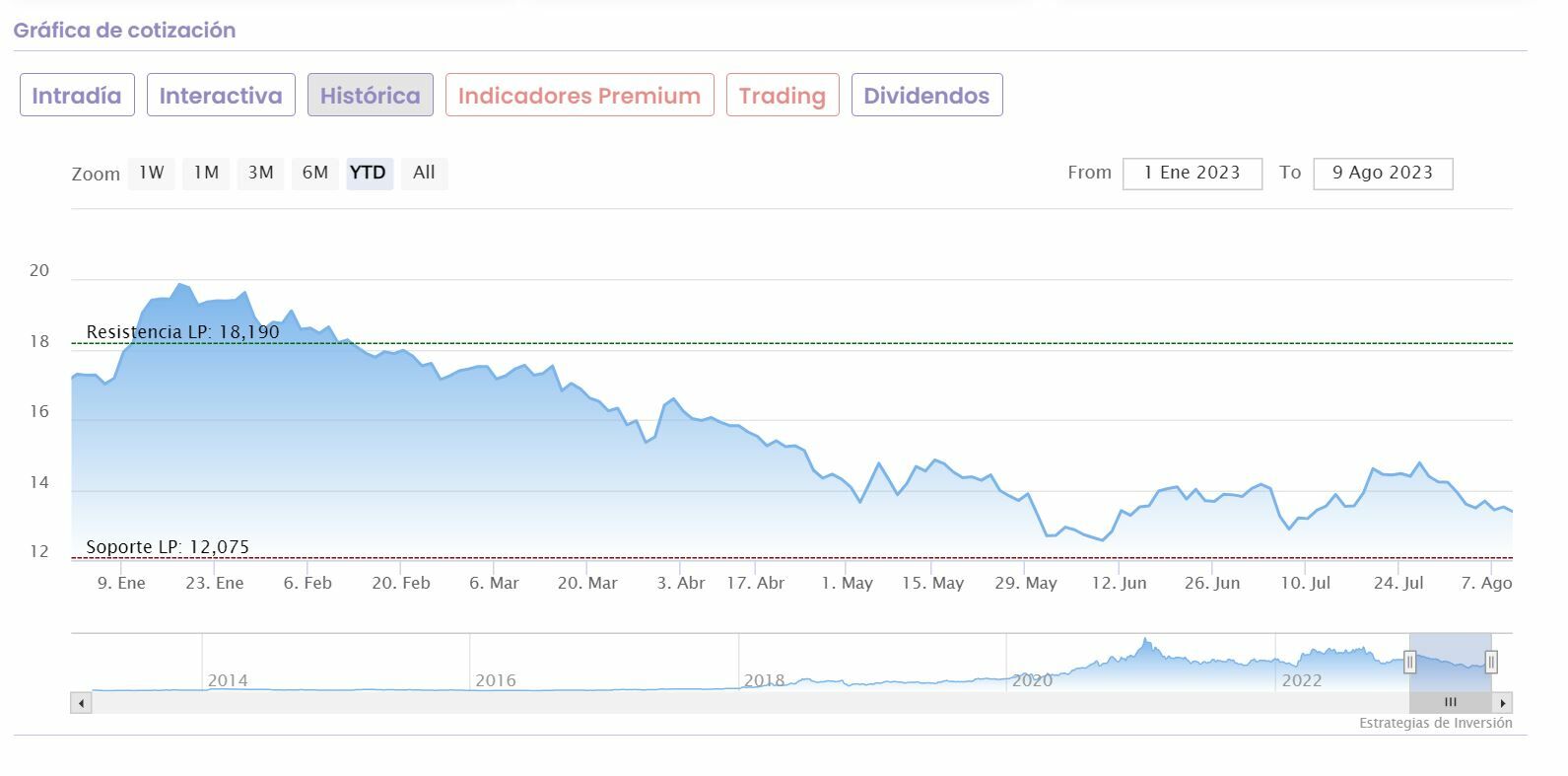Image resolution: width=1568 pixels, height=776 pixels.
Task: Click the navigator right range handle
Action: pos(1491,663)
